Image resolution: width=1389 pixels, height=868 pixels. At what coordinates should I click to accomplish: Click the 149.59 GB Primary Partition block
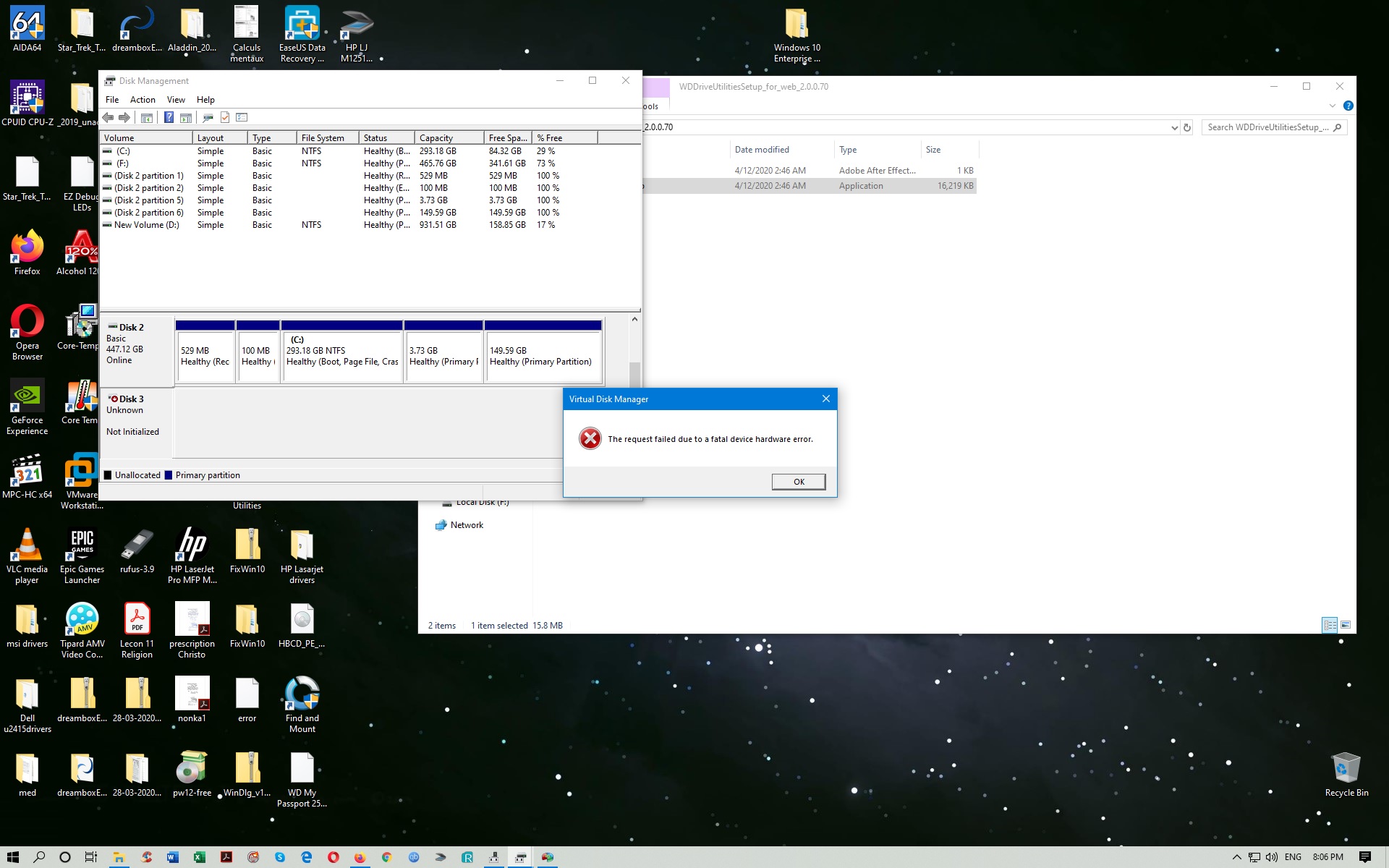pyautogui.click(x=543, y=356)
